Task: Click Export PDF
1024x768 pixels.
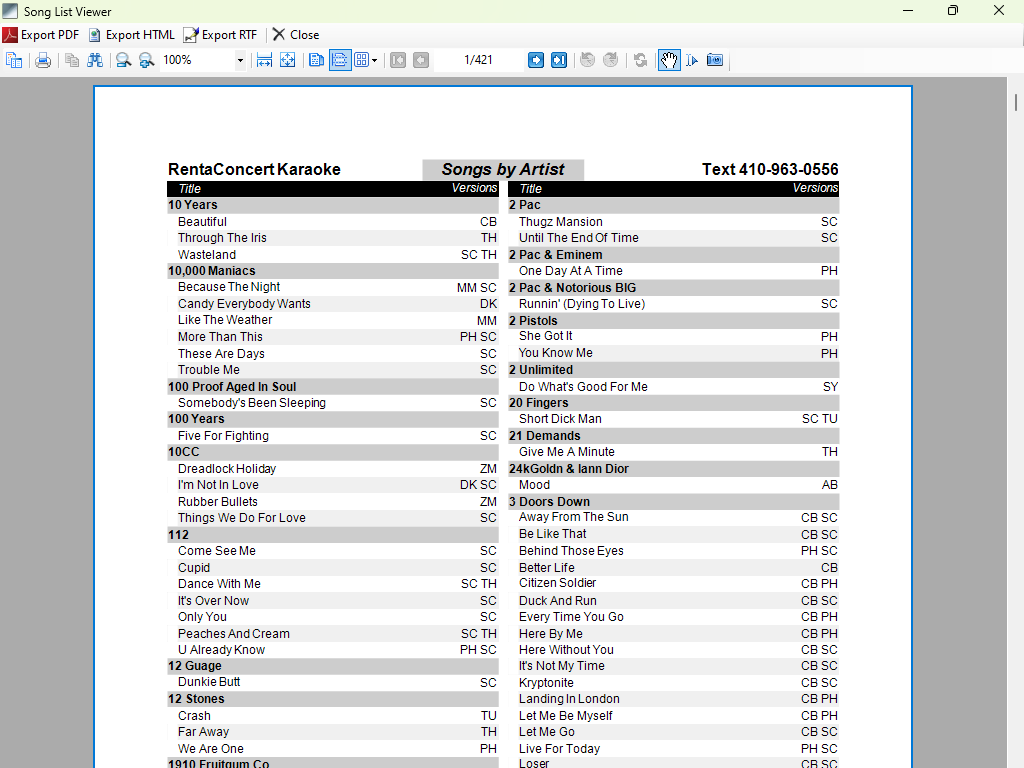Action: pos(41,34)
